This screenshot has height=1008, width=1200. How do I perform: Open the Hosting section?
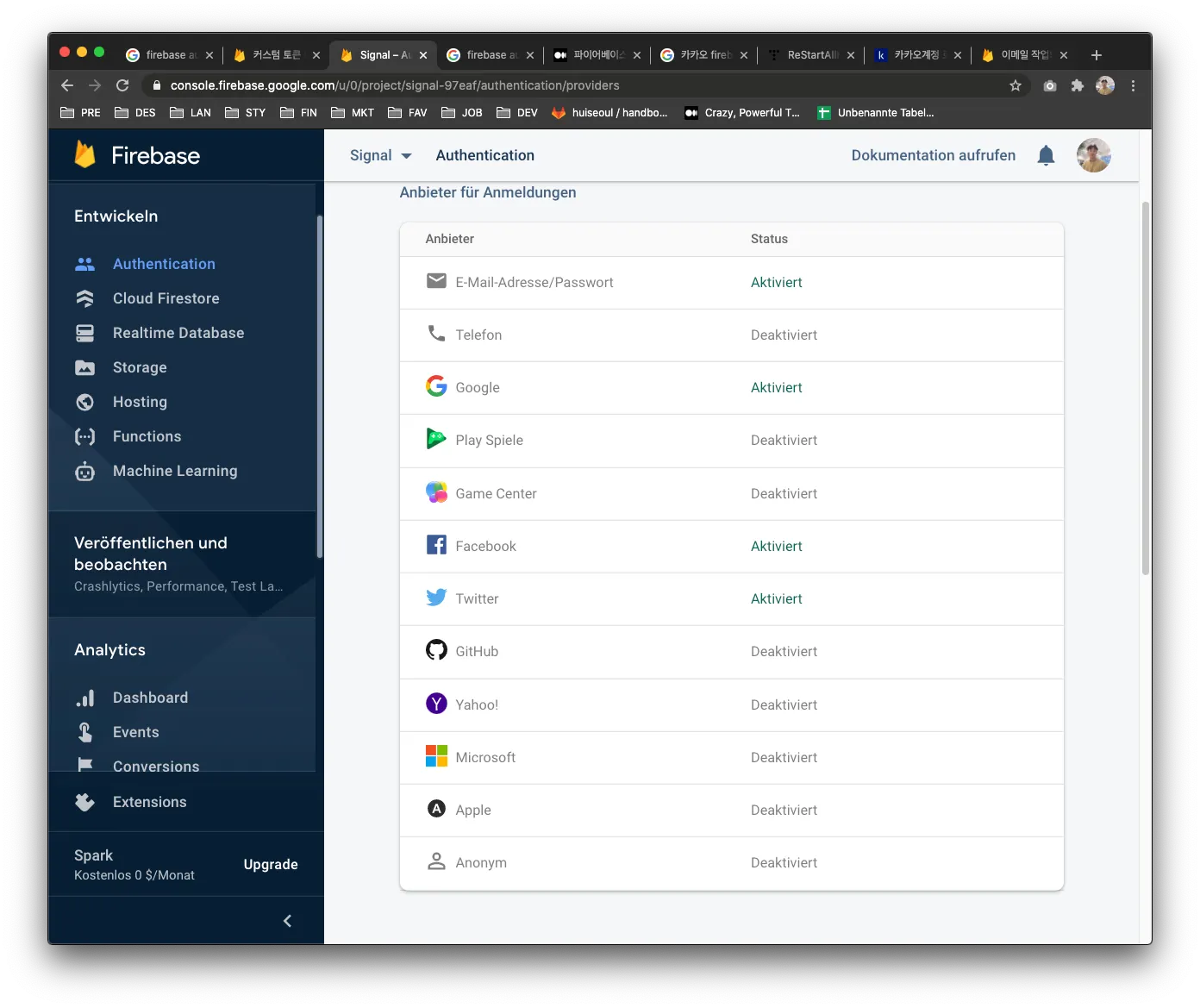tap(140, 402)
